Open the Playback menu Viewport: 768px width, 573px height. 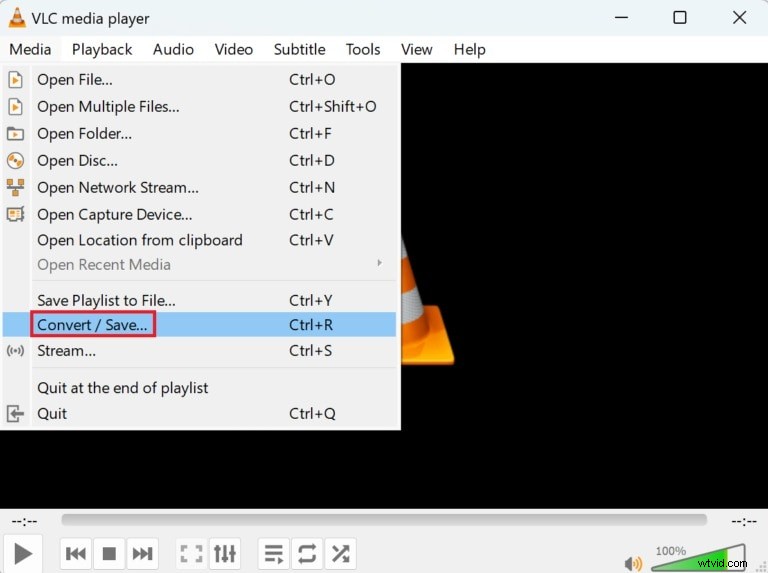(102, 49)
